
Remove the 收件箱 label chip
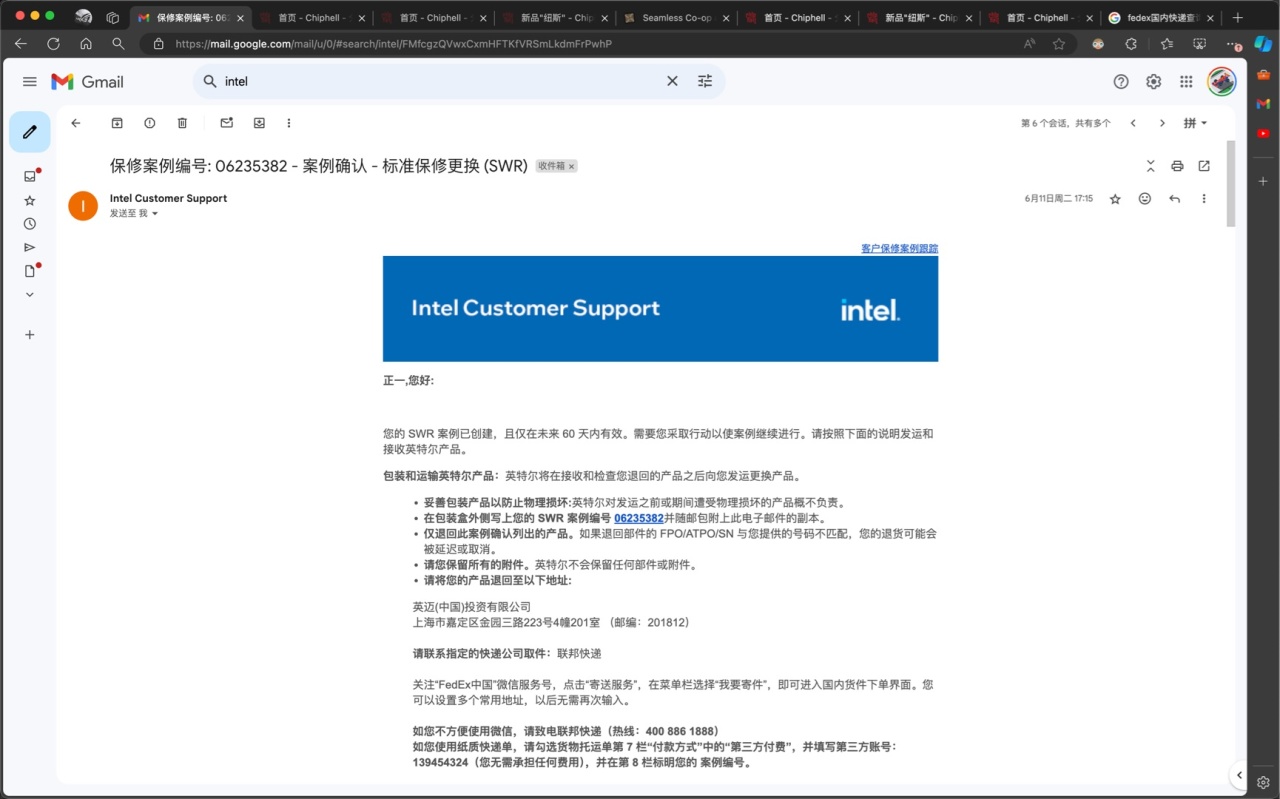[572, 167]
